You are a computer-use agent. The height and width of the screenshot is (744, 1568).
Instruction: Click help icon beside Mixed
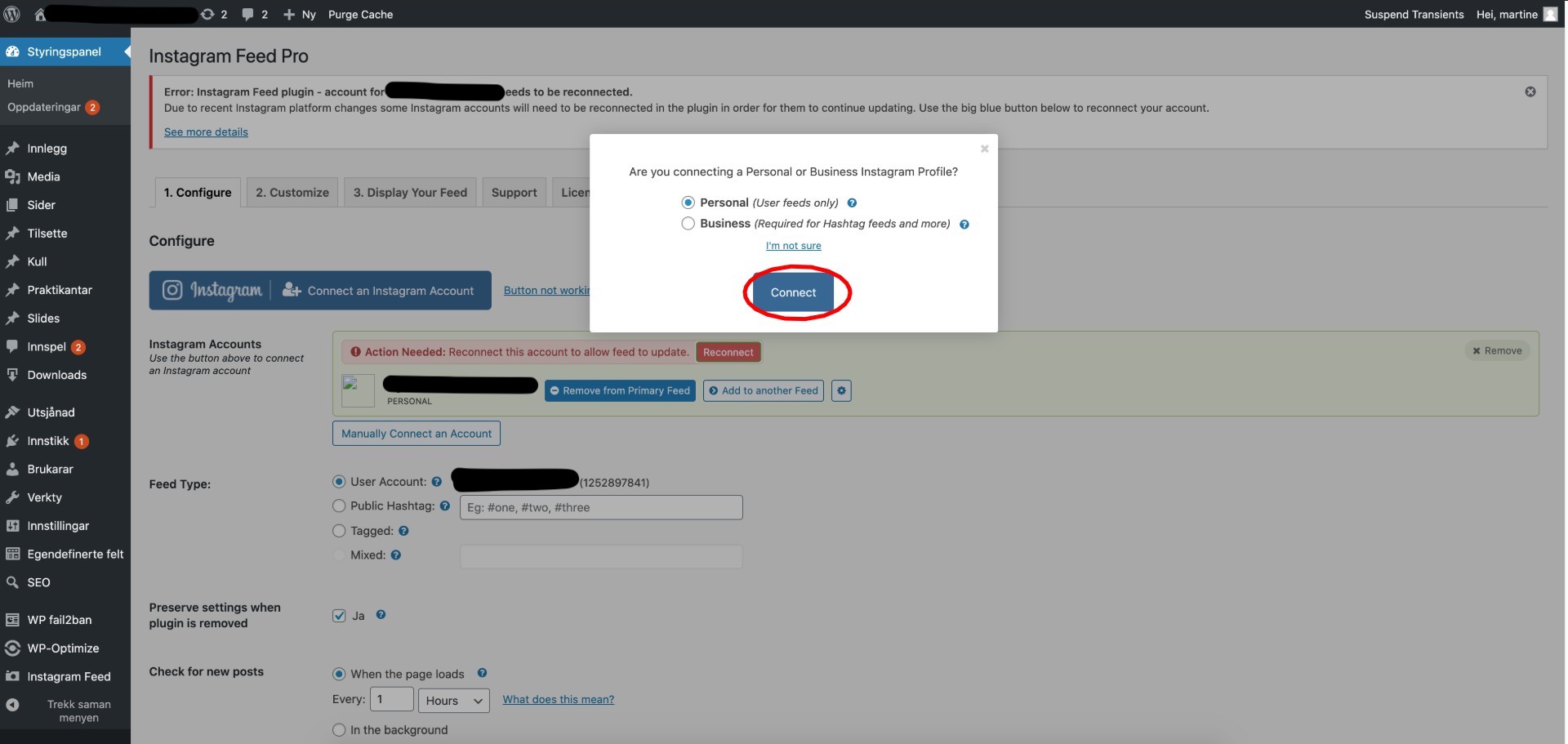coord(396,555)
